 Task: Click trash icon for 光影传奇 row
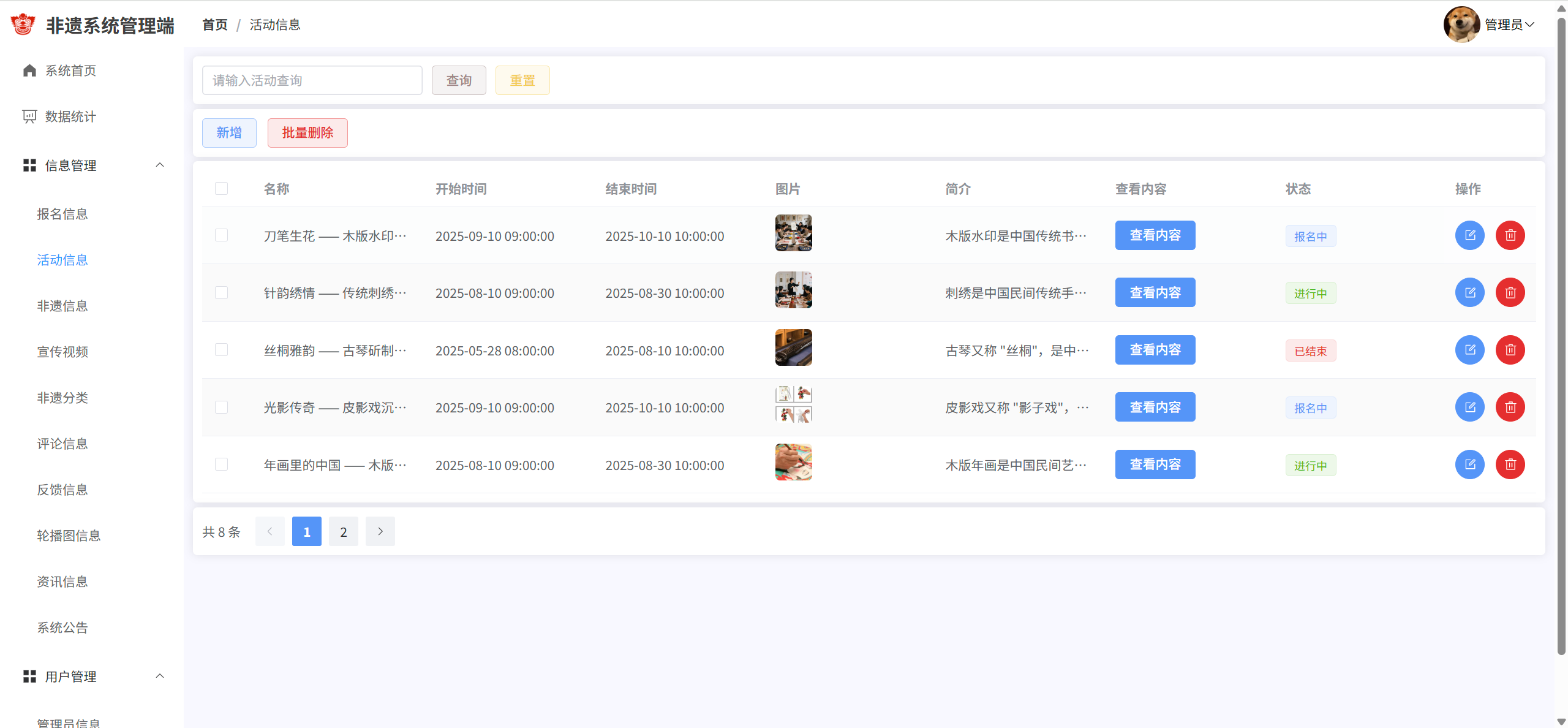click(x=1510, y=408)
